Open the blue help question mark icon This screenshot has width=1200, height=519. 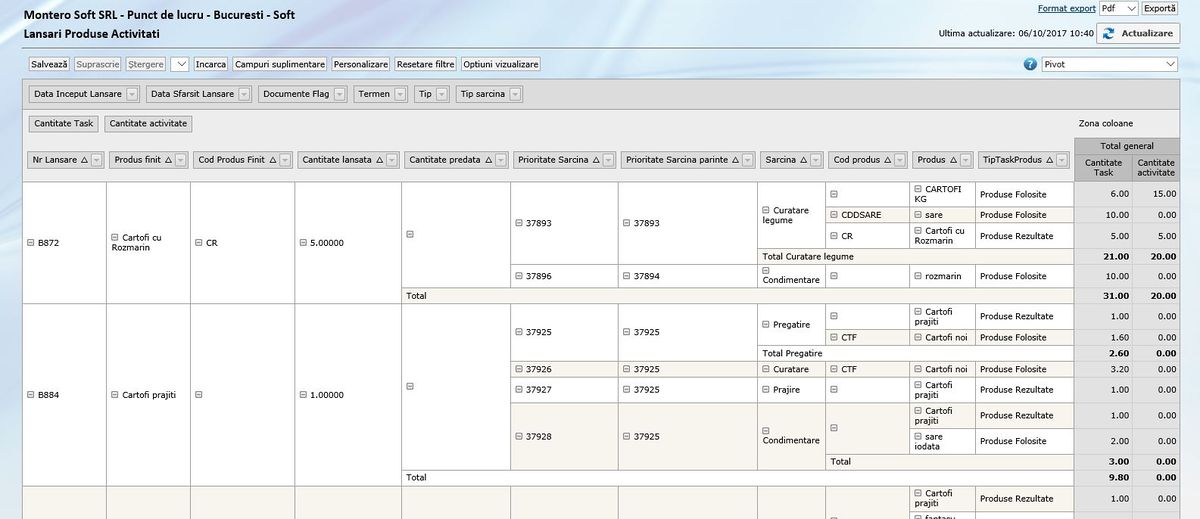1030,64
